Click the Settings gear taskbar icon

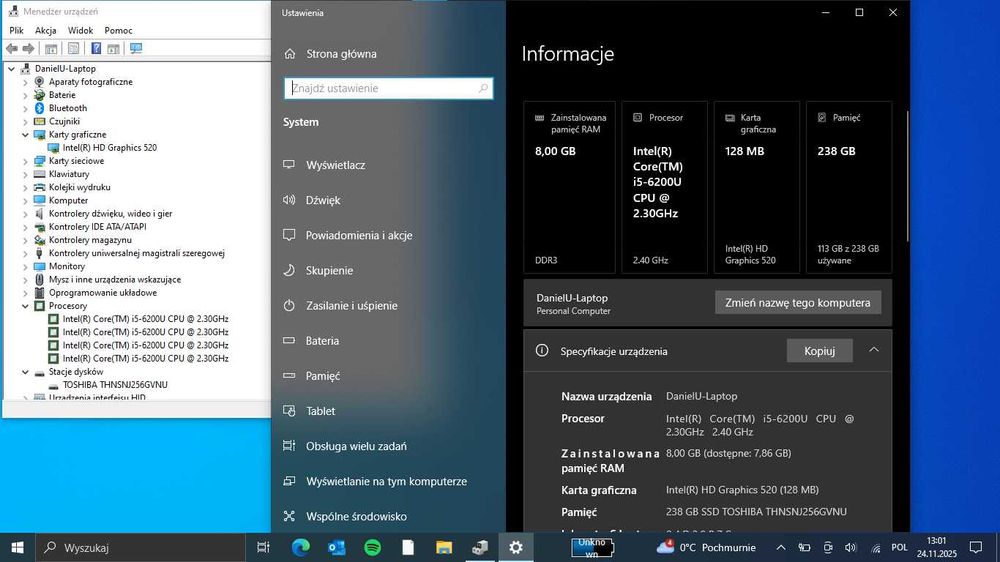[515, 547]
